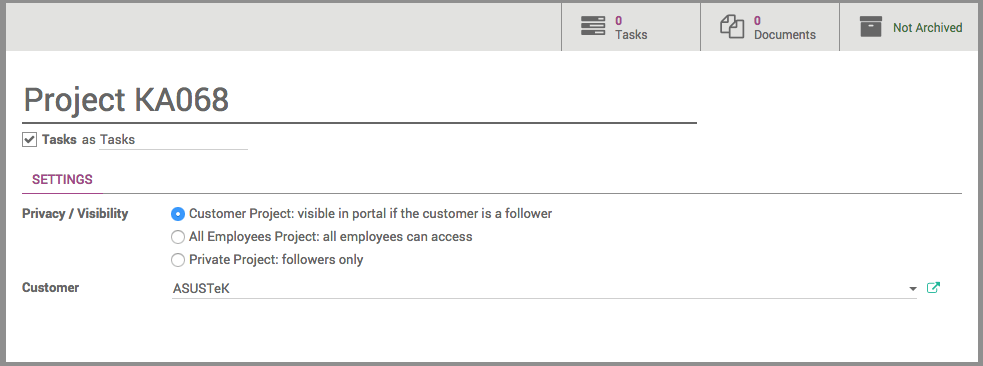The width and height of the screenshot is (983, 366).
Task: Expand the Customer dropdown arrow
Action: (x=912, y=289)
